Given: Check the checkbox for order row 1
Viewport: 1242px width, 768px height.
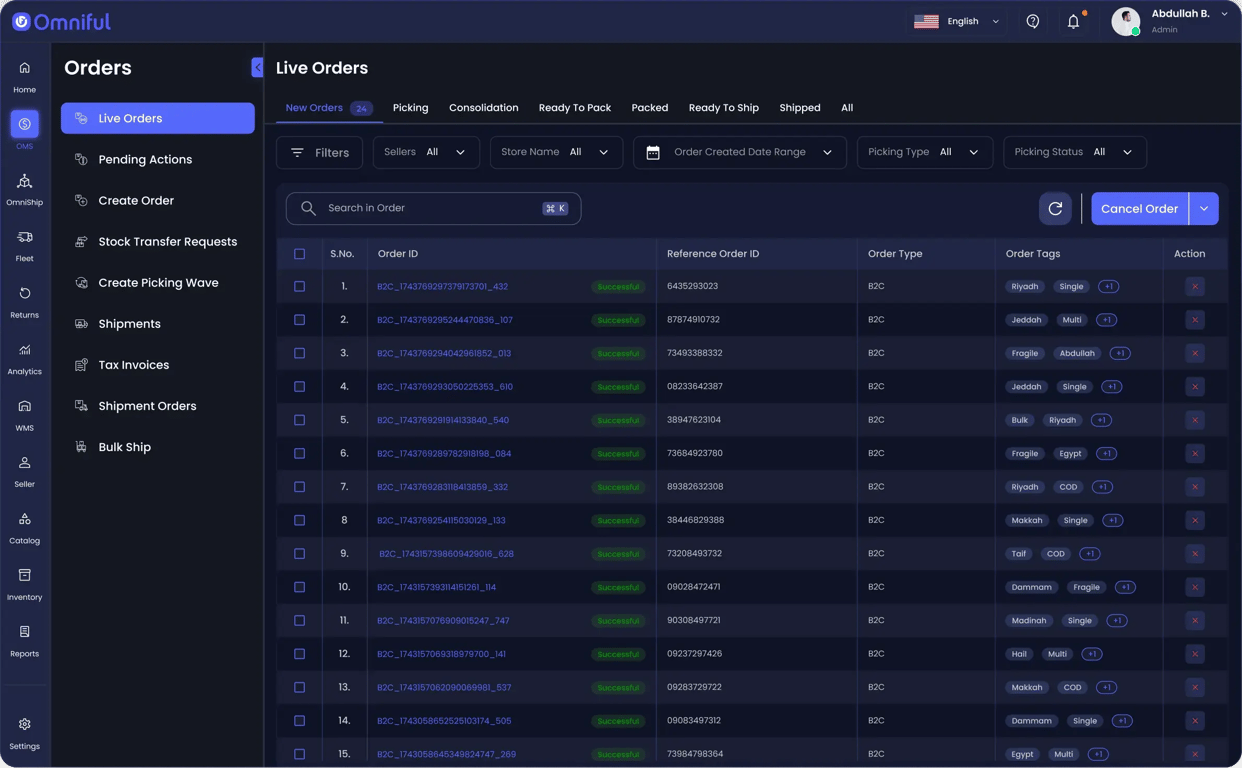Looking at the screenshot, I should pyautogui.click(x=299, y=286).
